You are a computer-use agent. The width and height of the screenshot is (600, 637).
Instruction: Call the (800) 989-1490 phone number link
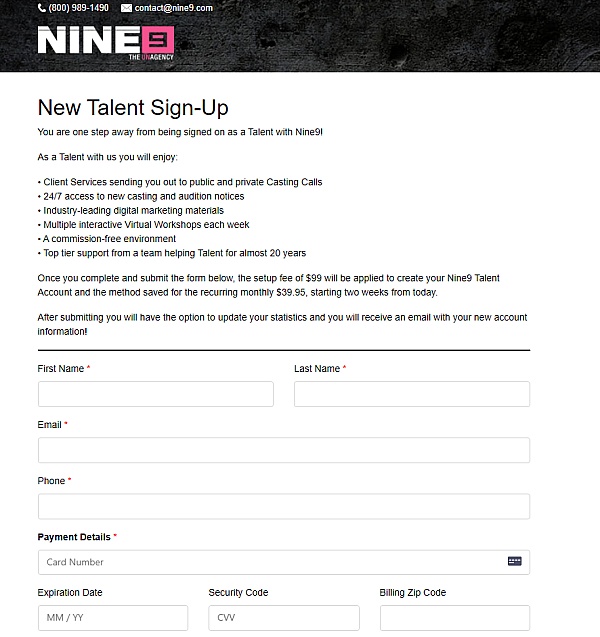click(x=79, y=8)
